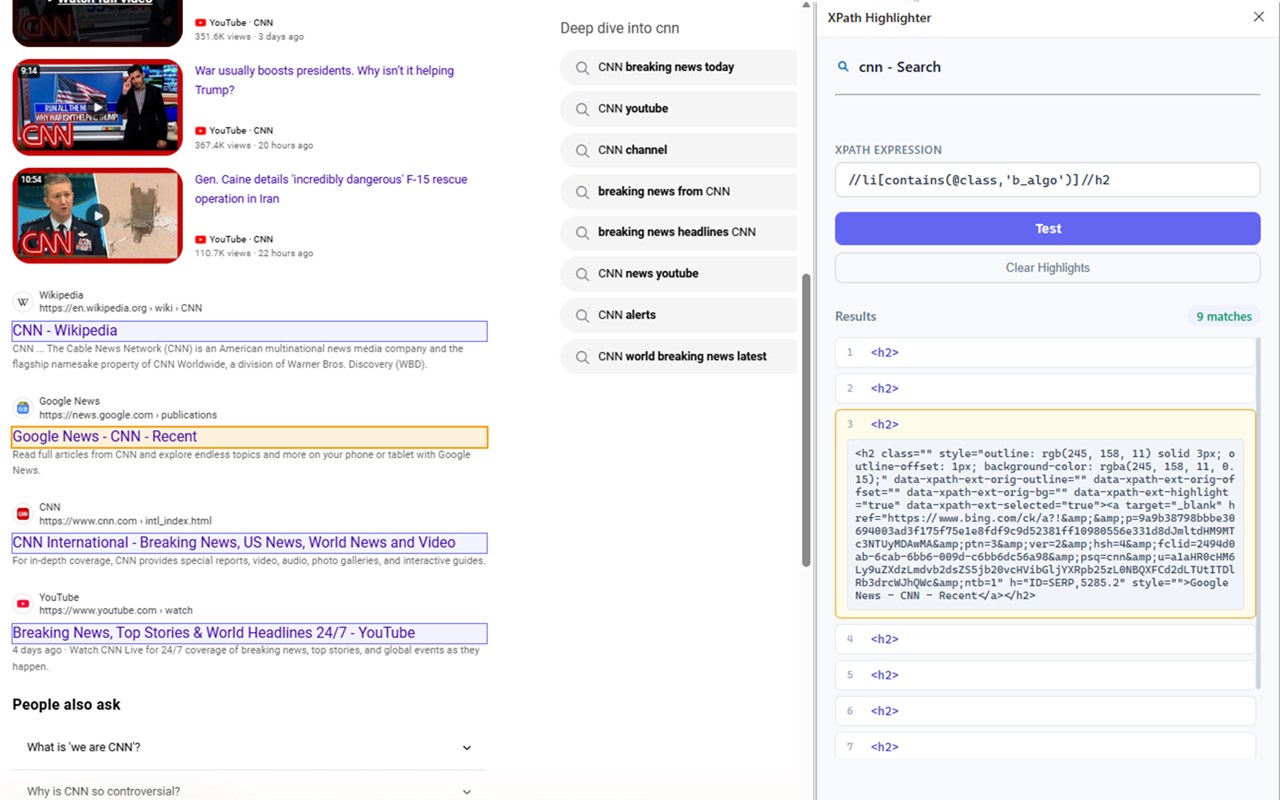
Task: Open 'Gen. Caine details' F-15 rescue video link
Action: (331, 189)
